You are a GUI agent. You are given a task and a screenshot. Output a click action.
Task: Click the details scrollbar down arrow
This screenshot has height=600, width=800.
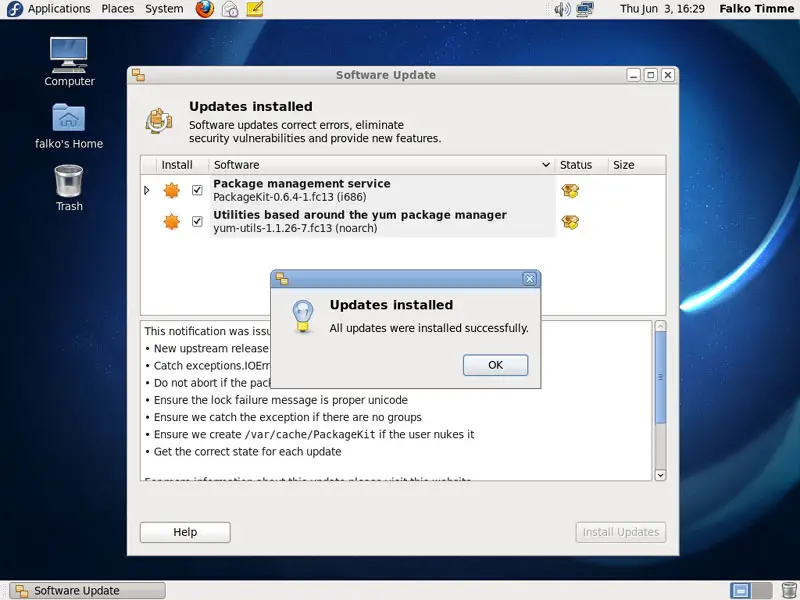point(660,475)
